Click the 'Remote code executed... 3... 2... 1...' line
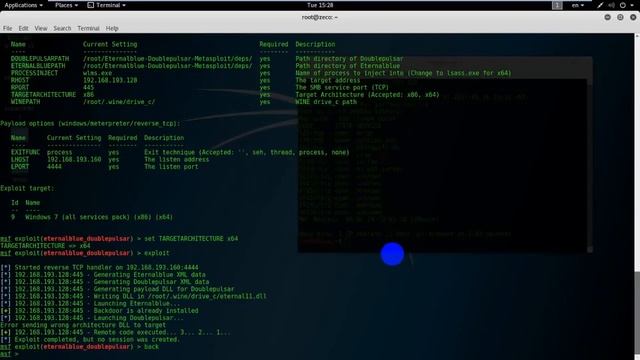This screenshot has width=640, height=360. tap(162, 332)
